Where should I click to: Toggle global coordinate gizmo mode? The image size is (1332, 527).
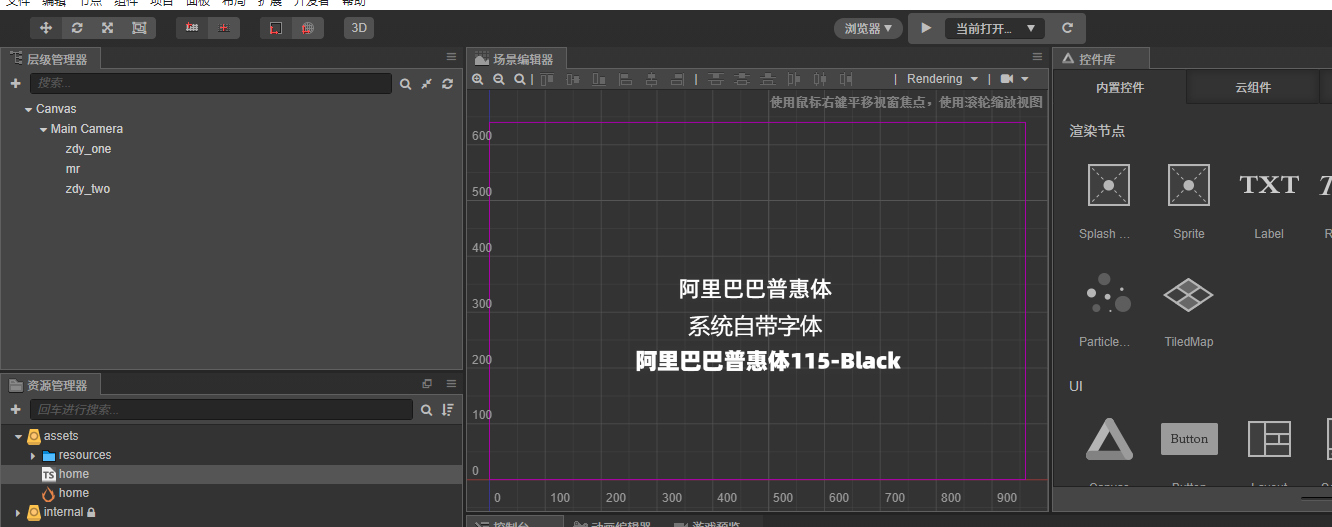(x=308, y=28)
